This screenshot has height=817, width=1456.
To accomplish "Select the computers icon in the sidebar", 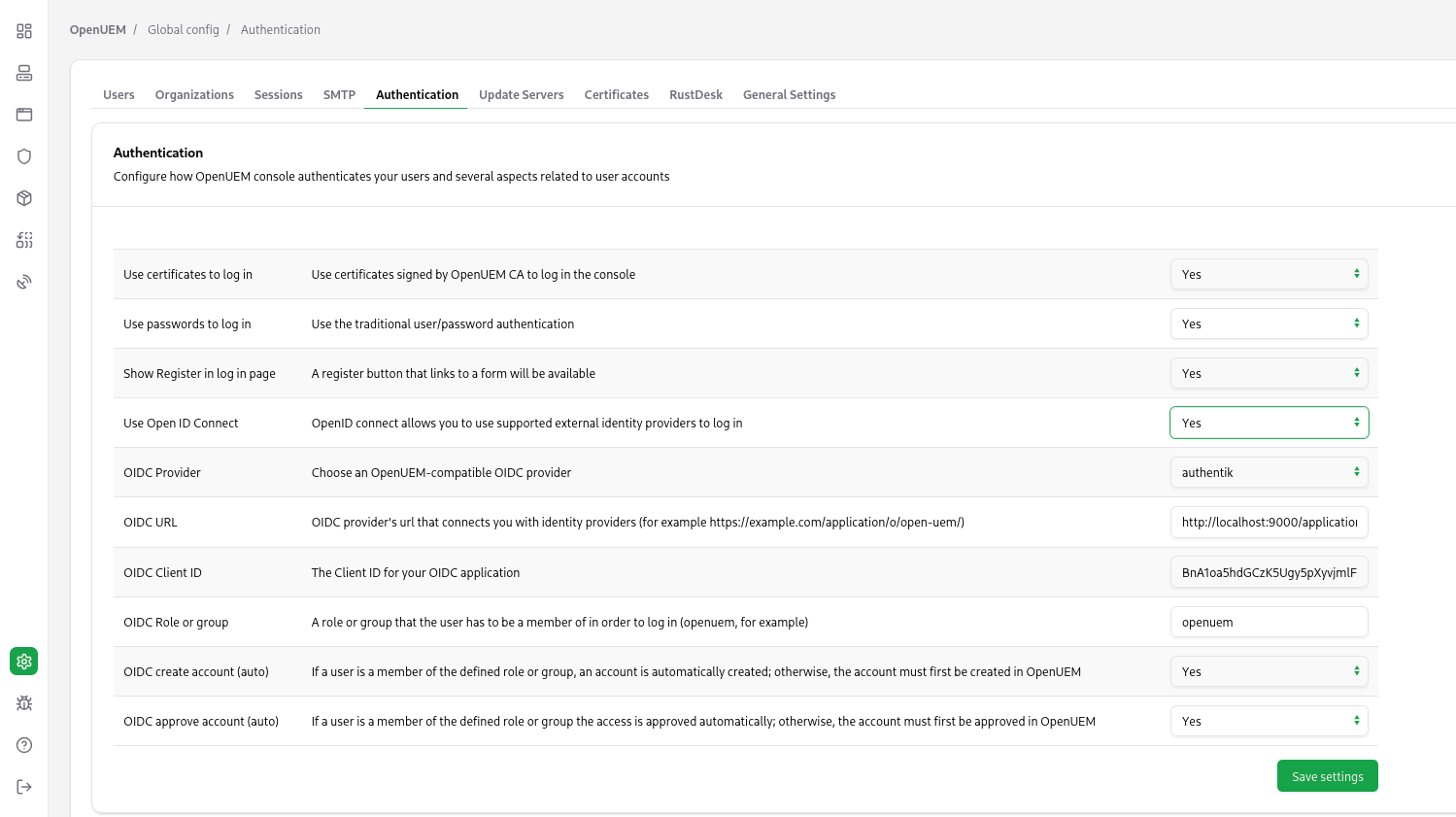I will click(24, 72).
